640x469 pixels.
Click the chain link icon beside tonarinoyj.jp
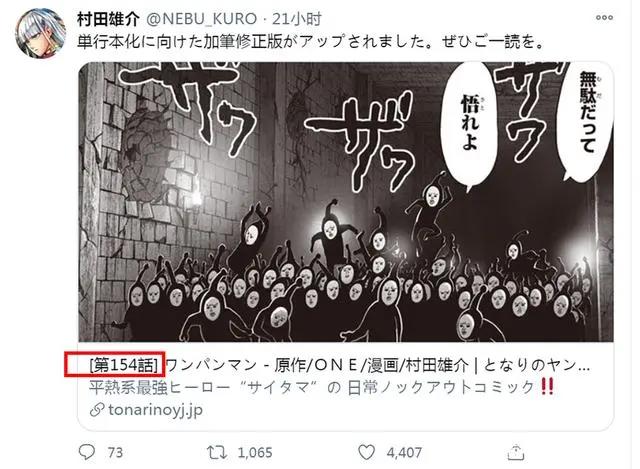pos(97,410)
